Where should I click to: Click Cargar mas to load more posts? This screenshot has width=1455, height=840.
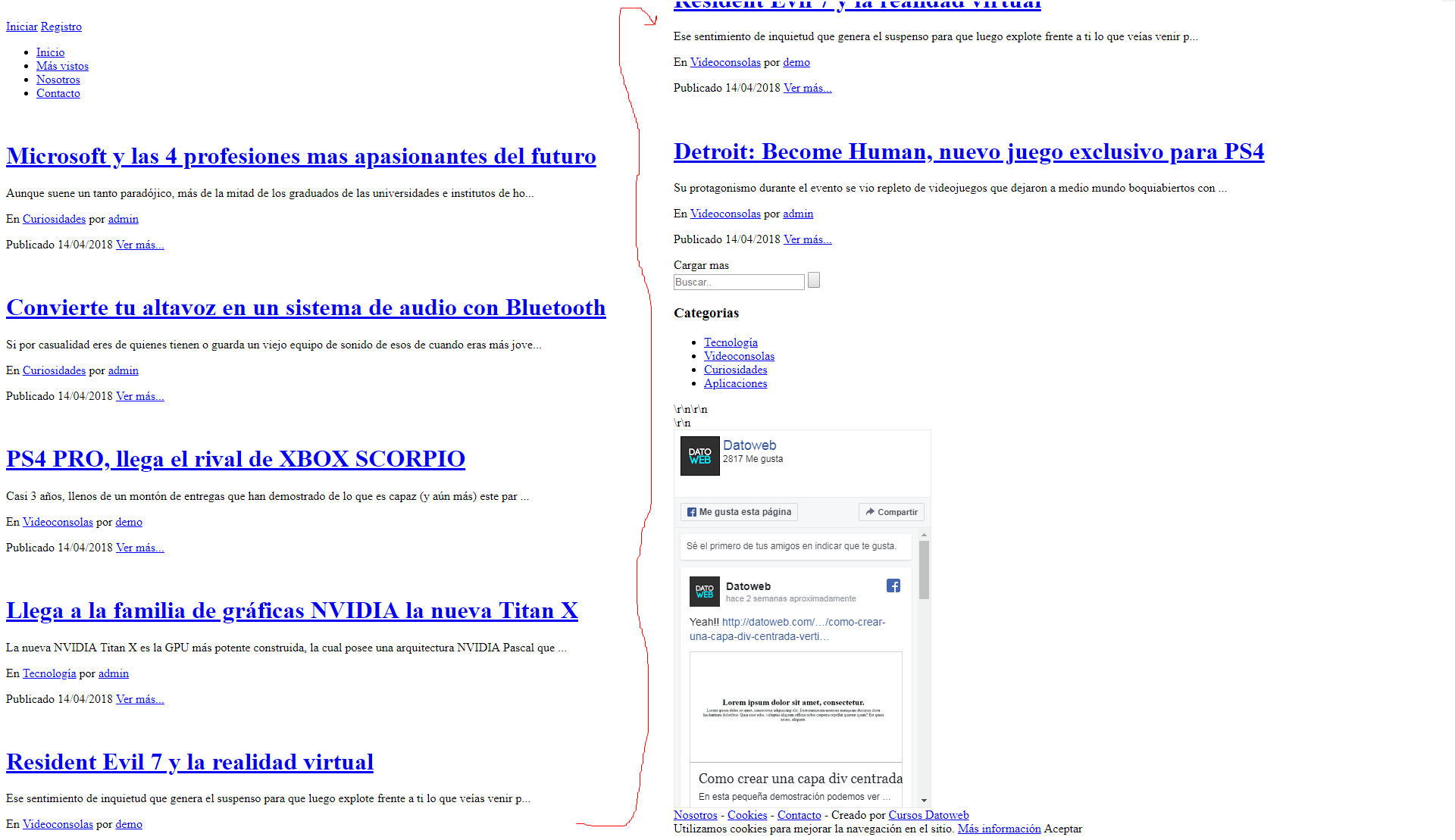click(701, 265)
